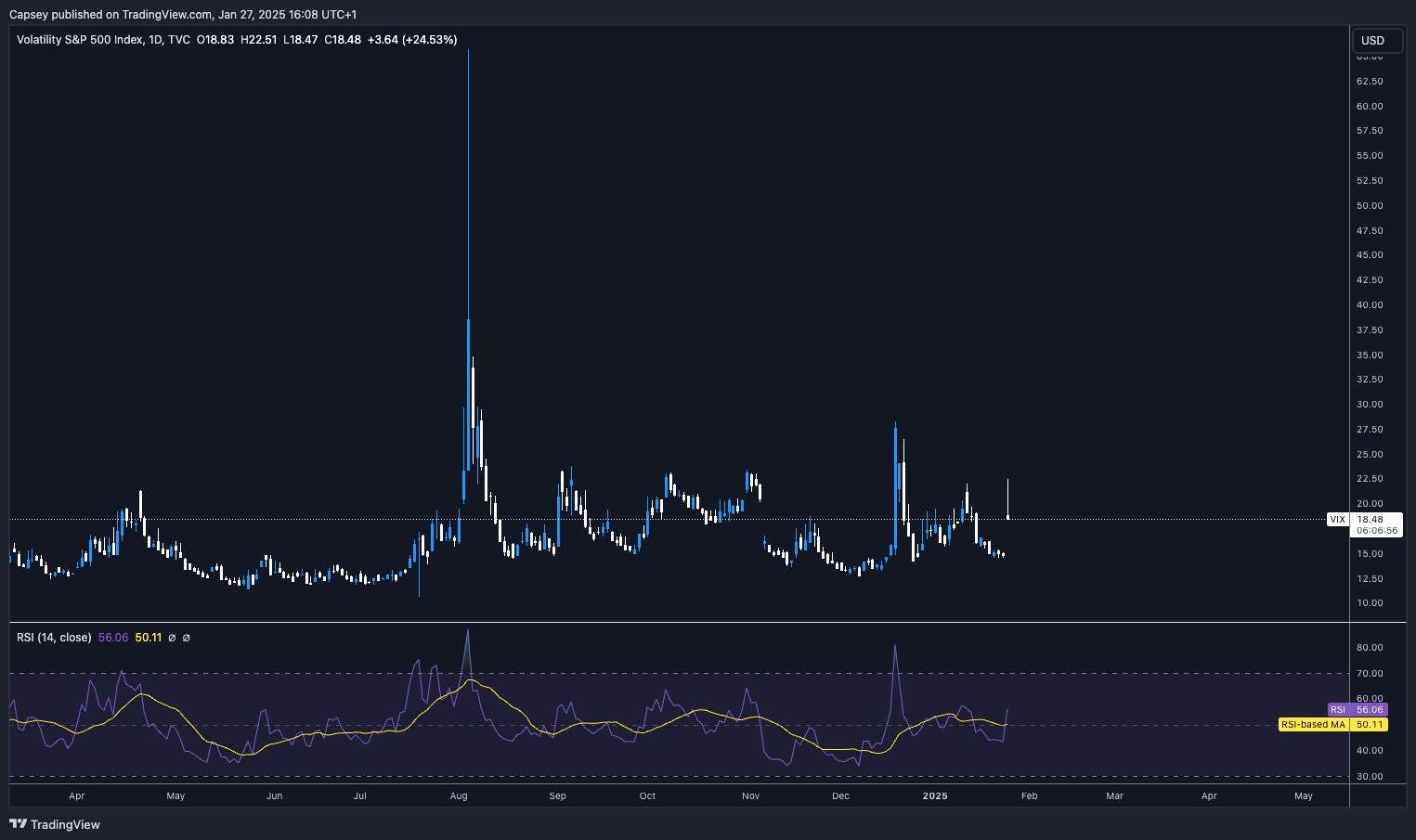Select the 2025 label on the time axis
This screenshot has width=1416, height=840.
coord(935,795)
